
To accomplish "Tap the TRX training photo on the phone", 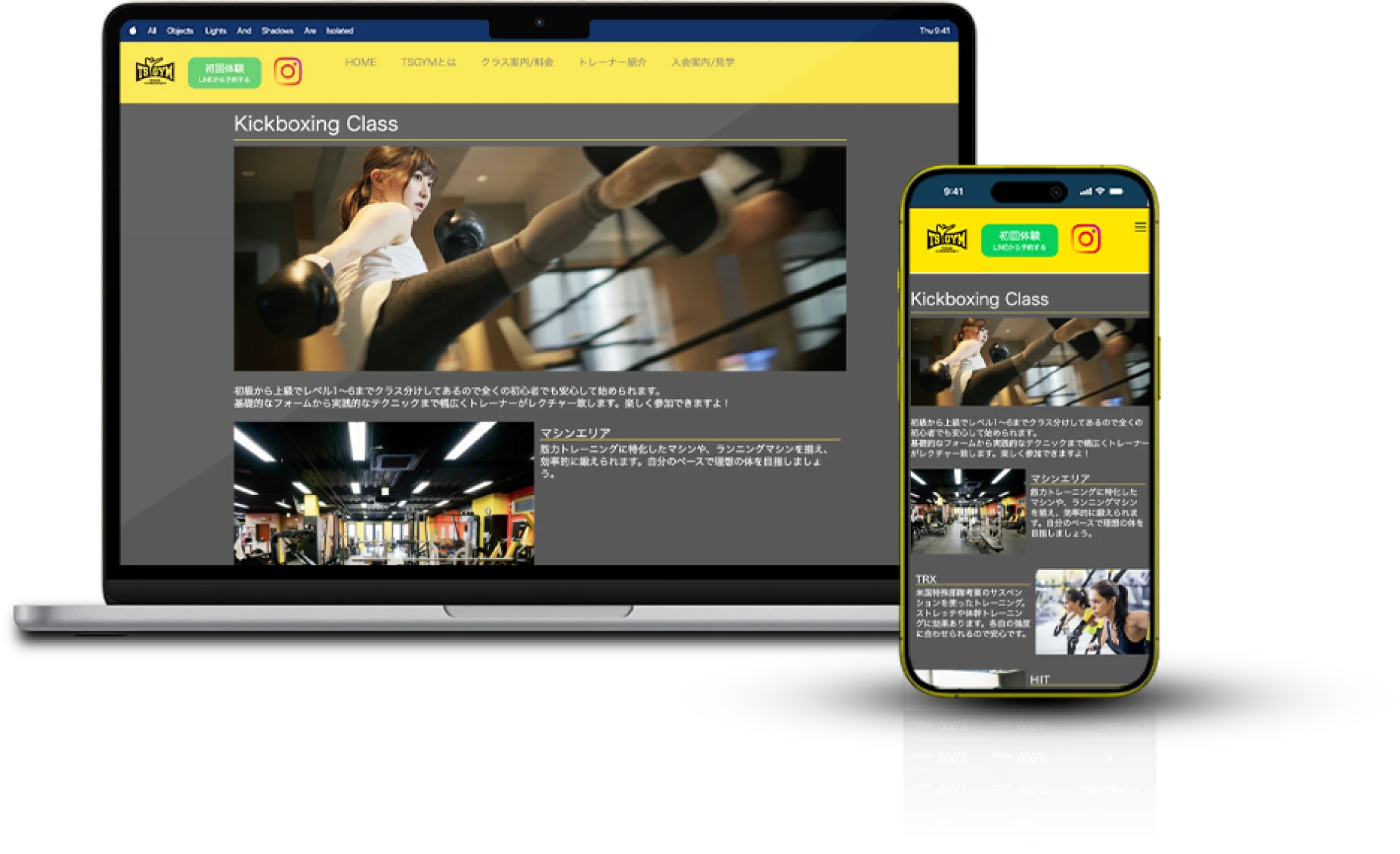I will (x=1092, y=612).
